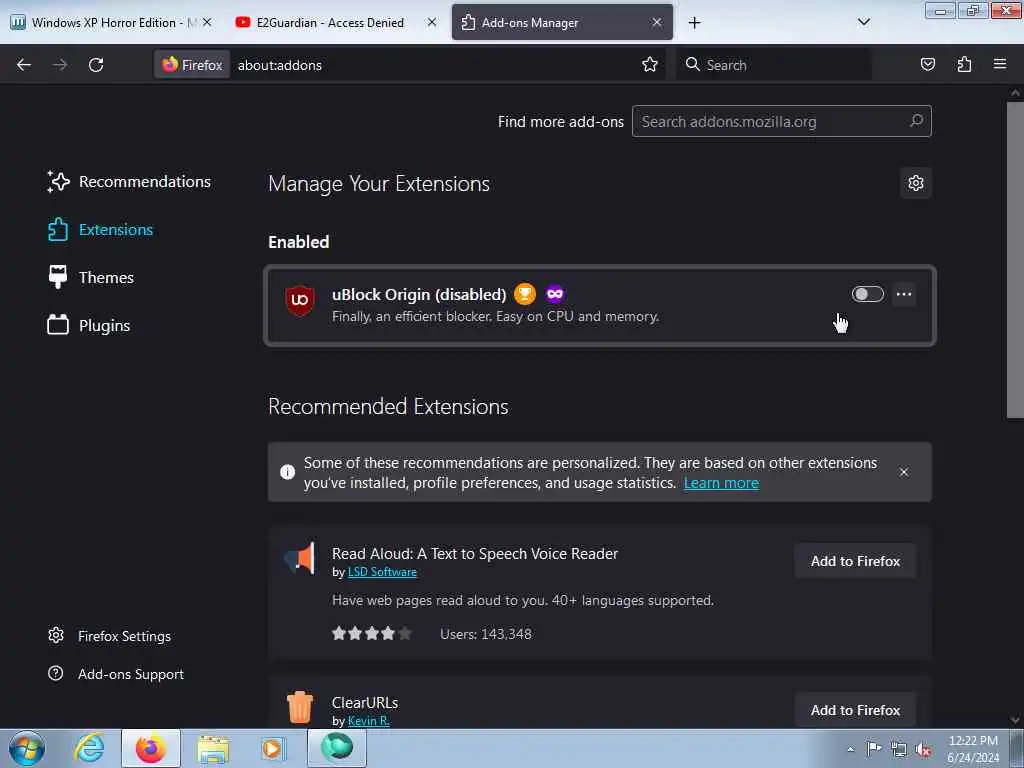Show hidden system tray icons
The width and height of the screenshot is (1024, 768).
click(850, 749)
